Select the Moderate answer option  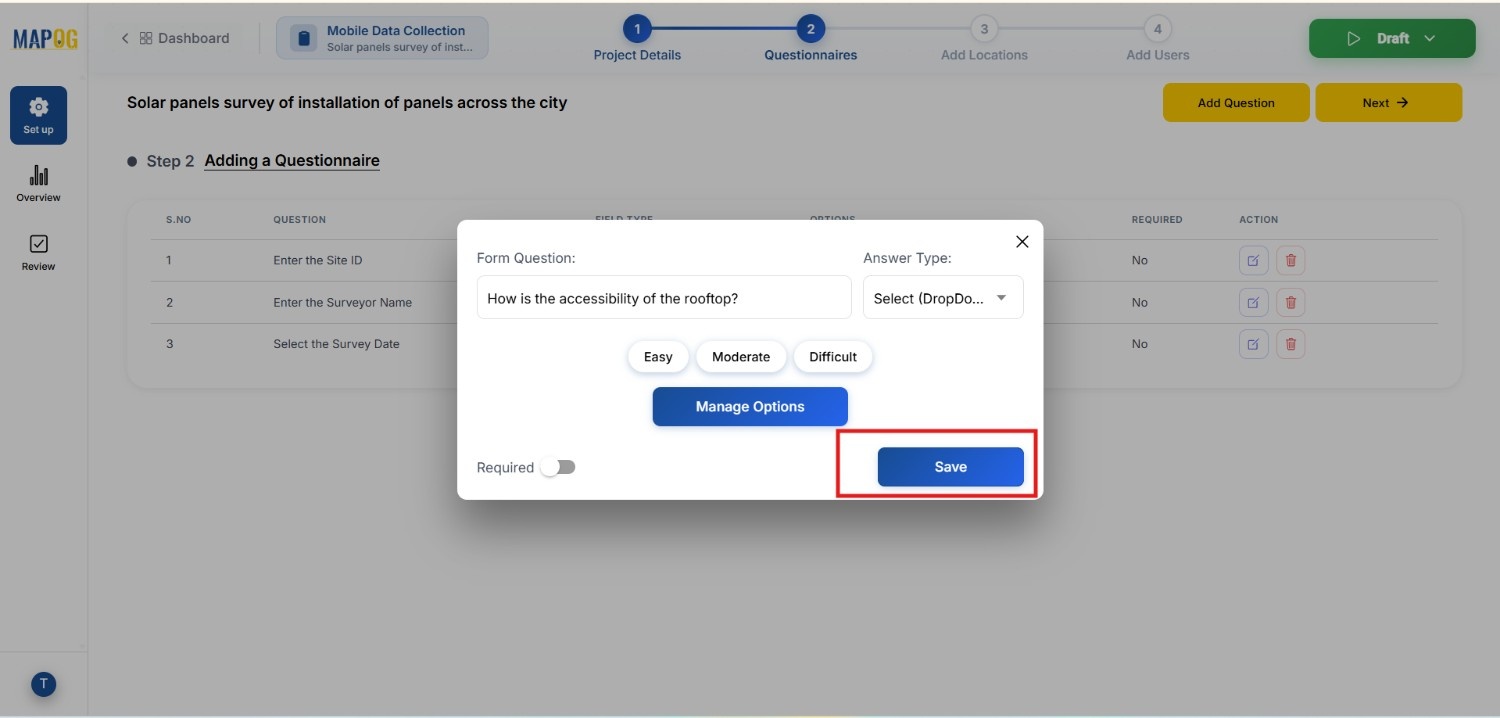point(740,356)
